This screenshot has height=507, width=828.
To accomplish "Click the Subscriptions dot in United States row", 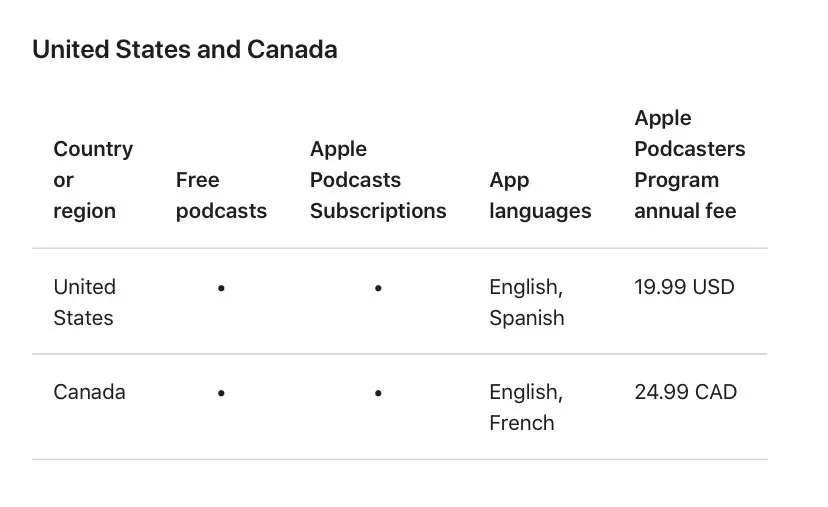I will point(378,288).
